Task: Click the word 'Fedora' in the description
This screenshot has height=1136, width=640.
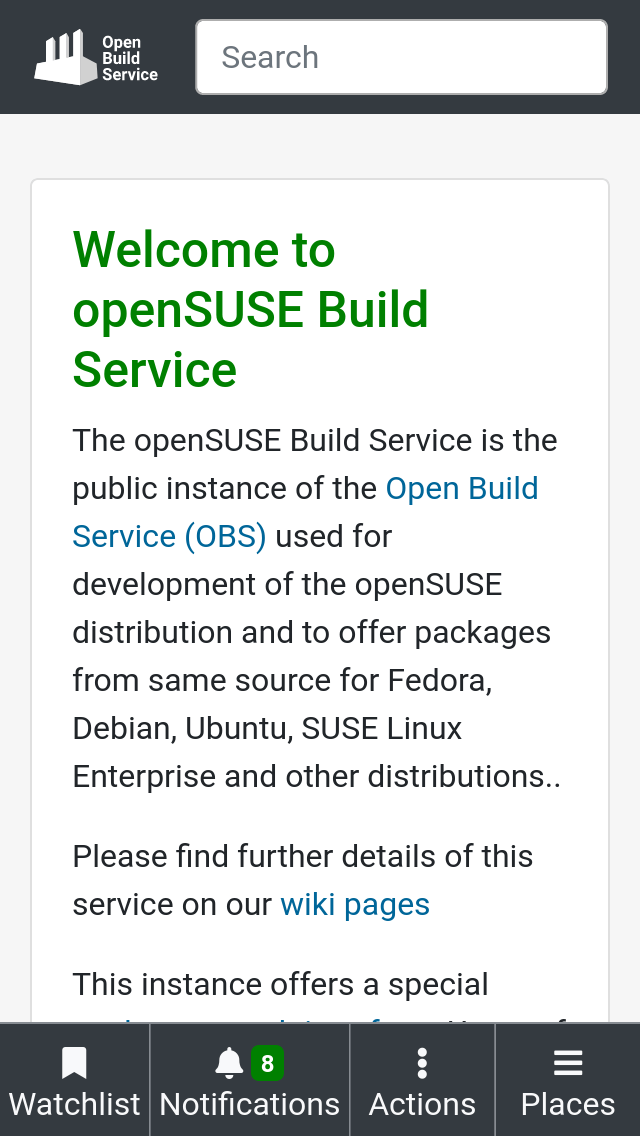Action: (x=437, y=680)
